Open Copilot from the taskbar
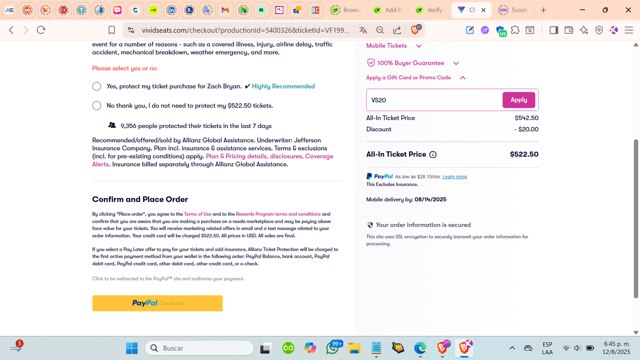Viewport: 640px width, 360px height. coord(310,348)
